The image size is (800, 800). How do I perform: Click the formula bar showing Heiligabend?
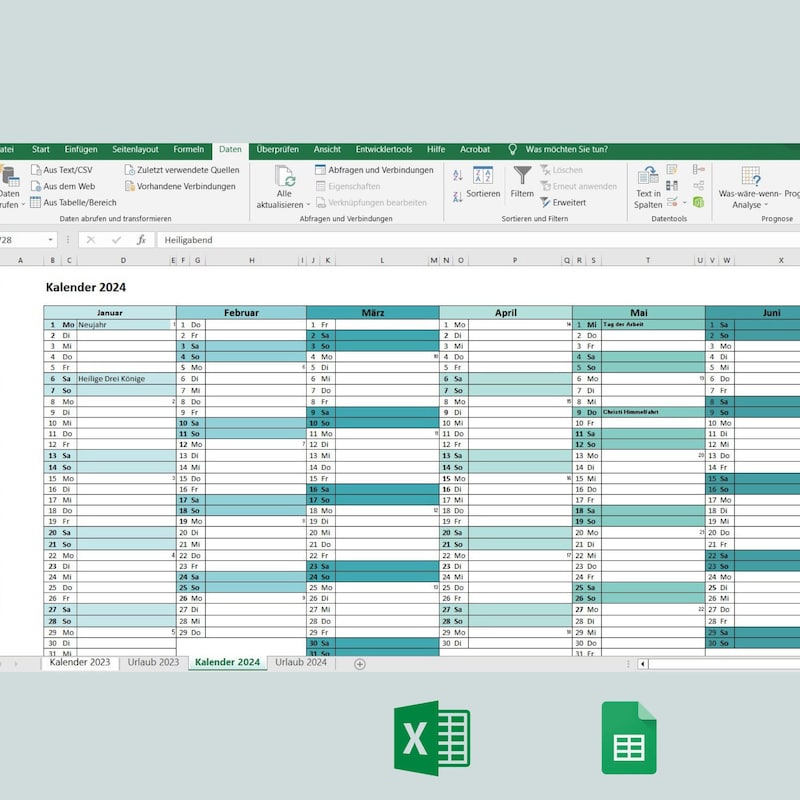478,240
